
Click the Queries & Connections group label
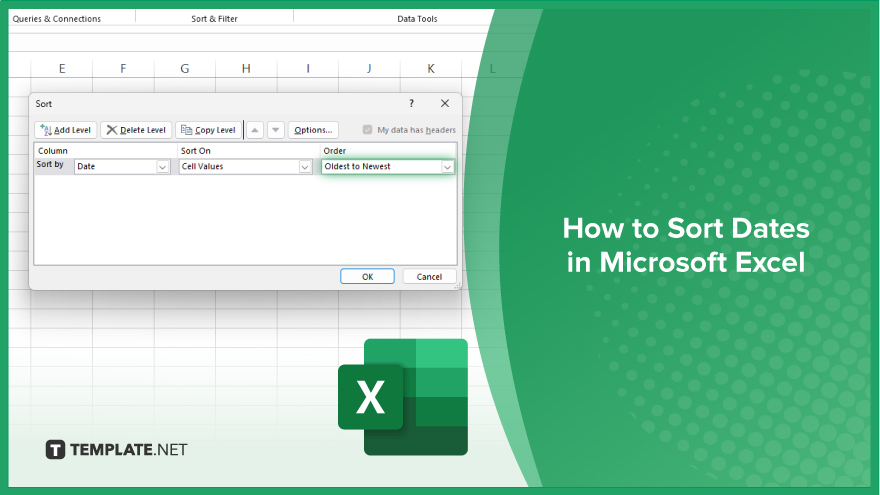[x=57, y=19]
